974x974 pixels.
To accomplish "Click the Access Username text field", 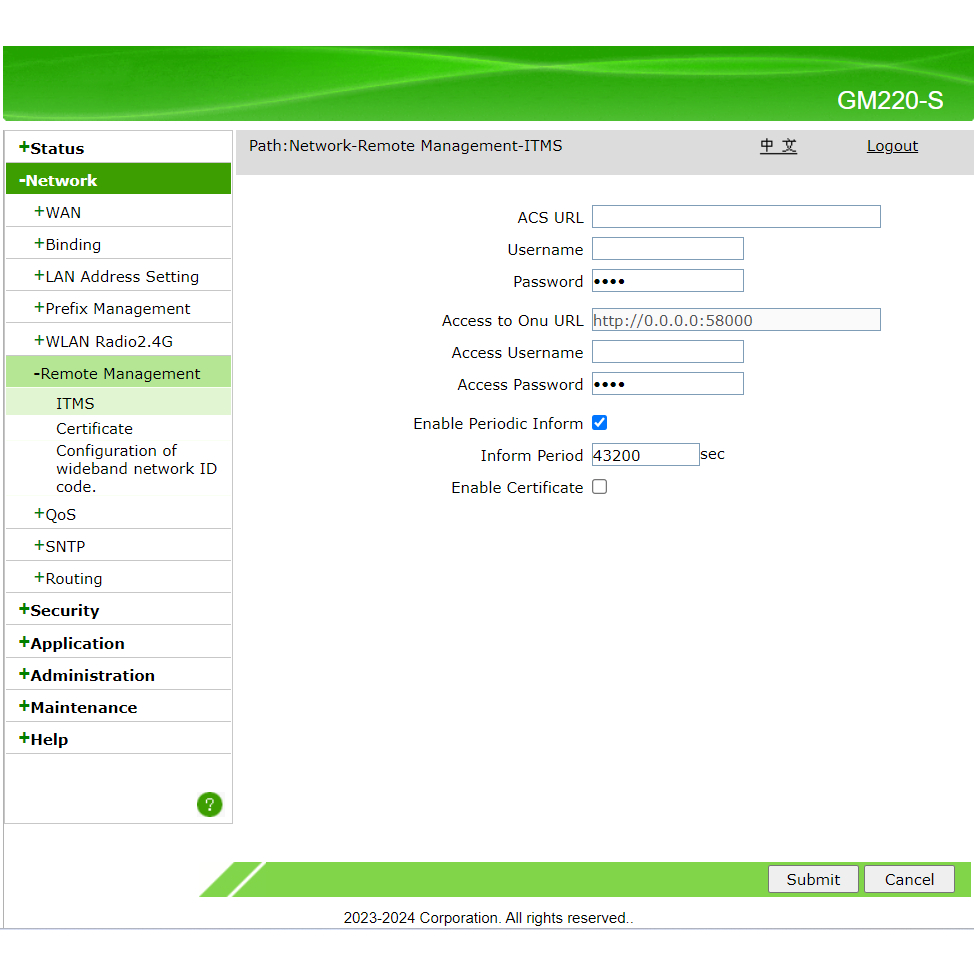I will click(x=667, y=352).
